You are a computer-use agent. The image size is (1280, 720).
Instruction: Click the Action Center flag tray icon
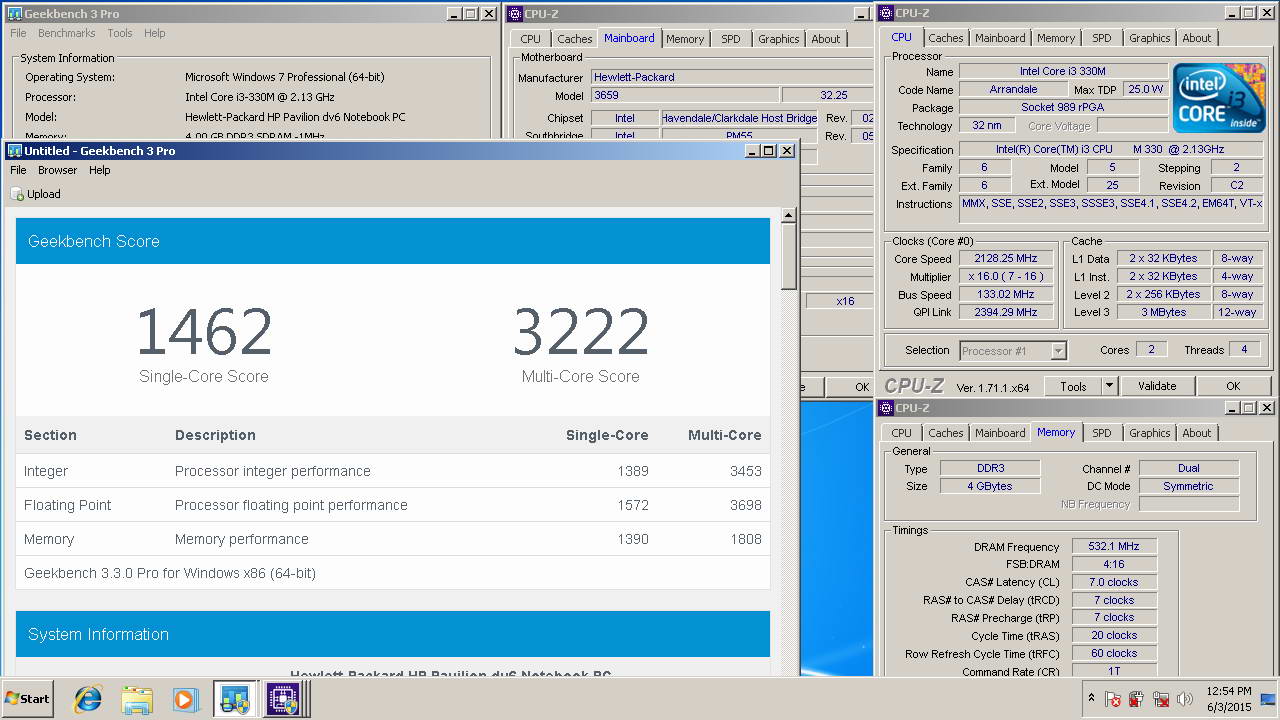click(x=1114, y=699)
